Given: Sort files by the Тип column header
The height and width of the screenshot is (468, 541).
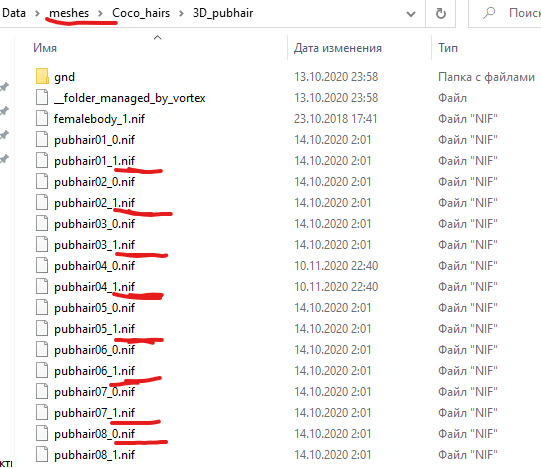Looking at the screenshot, I should tap(448, 48).
